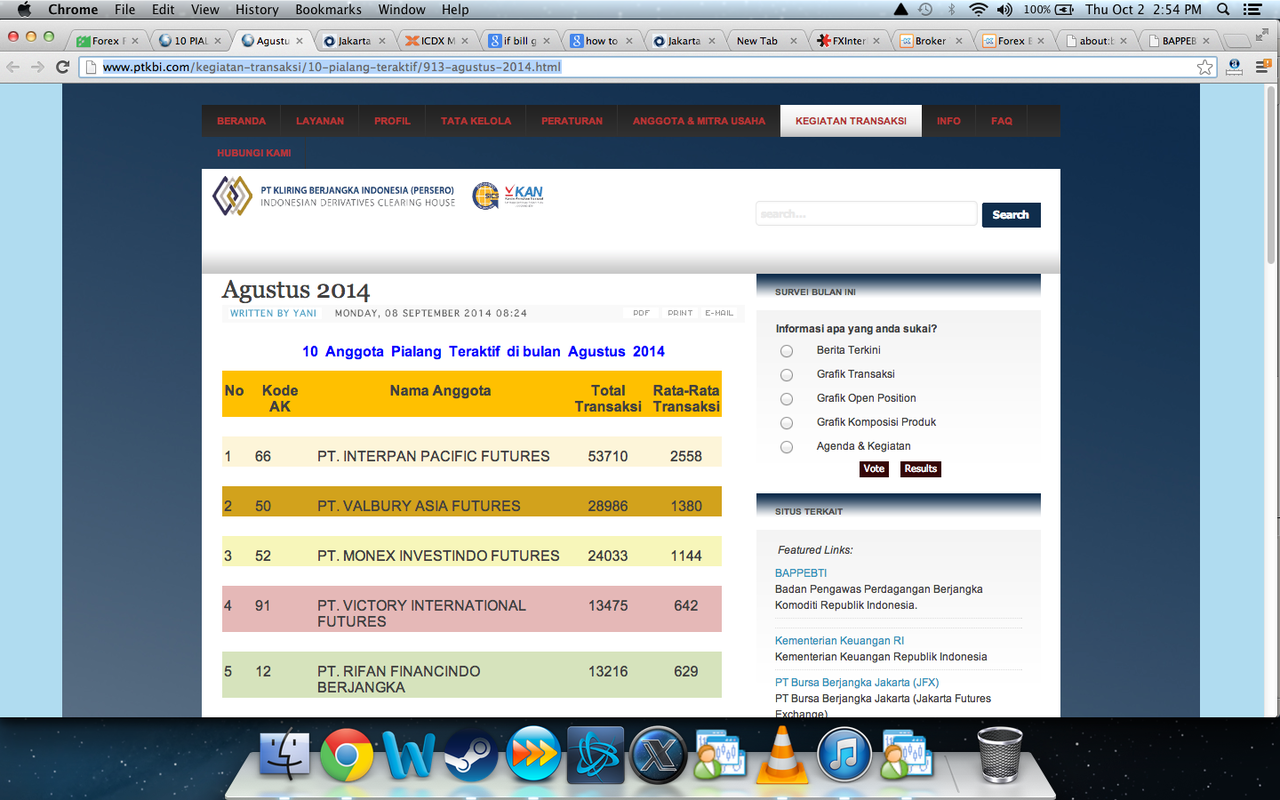Click the forward navigation arrow
The width and height of the screenshot is (1280, 800).
pos(39,67)
